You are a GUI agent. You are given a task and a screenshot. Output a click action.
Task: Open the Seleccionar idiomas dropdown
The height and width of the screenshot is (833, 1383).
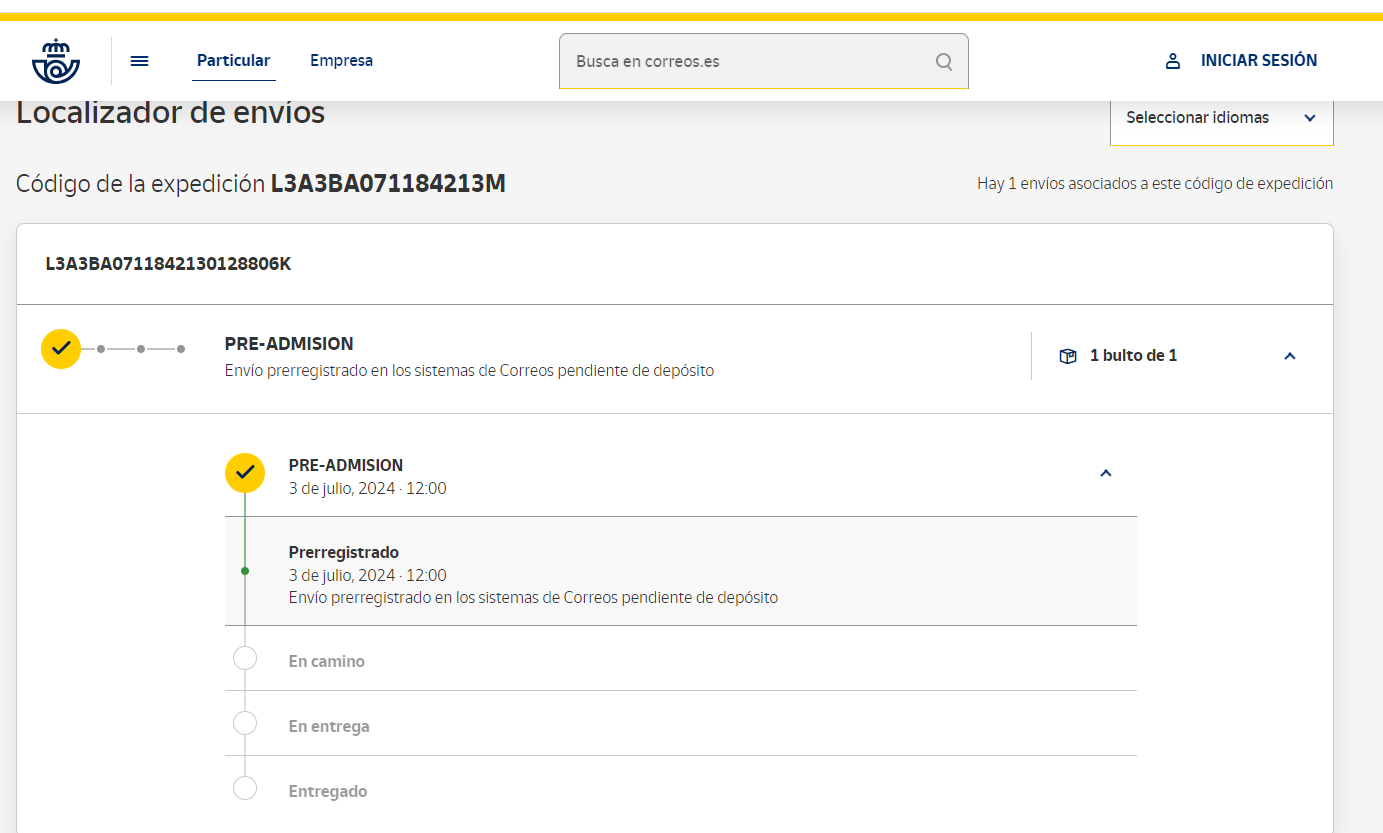point(1222,118)
